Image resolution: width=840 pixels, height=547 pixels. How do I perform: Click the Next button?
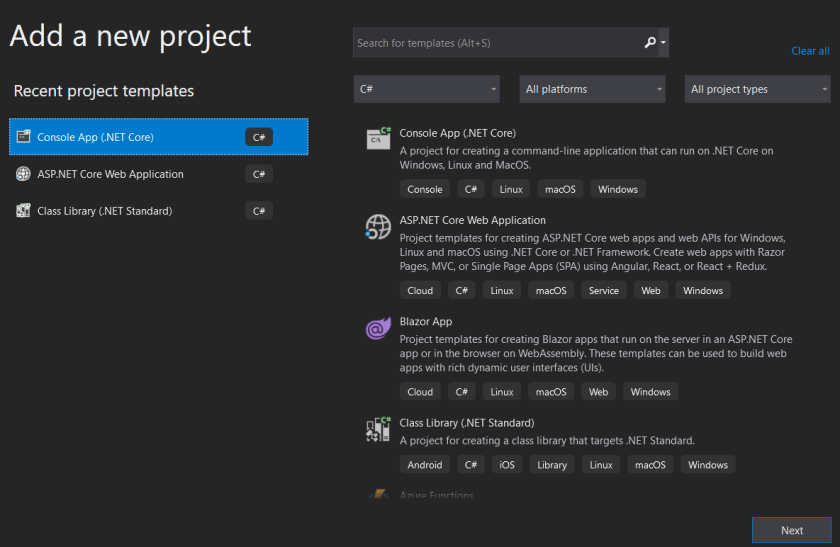791,530
